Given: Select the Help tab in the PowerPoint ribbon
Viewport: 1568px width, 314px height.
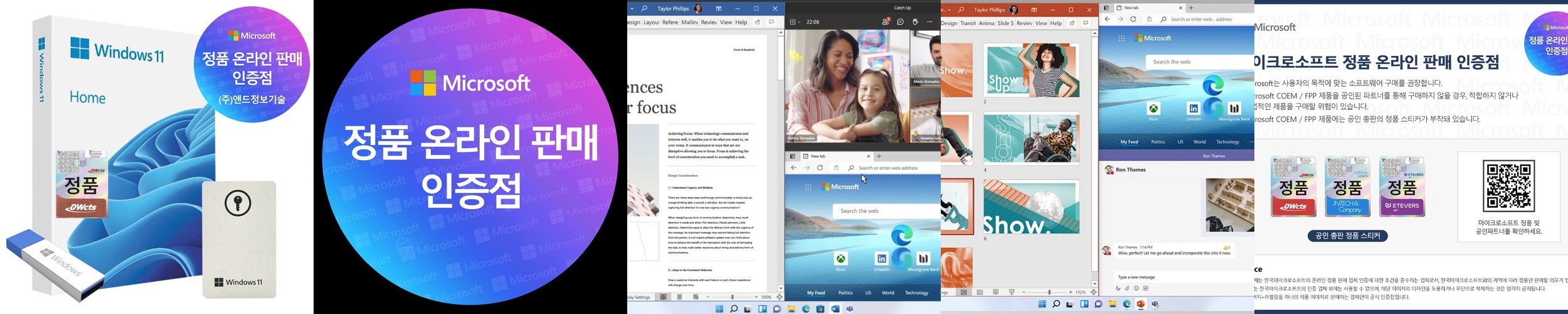Looking at the screenshot, I should pyautogui.click(x=1056, y=23).
